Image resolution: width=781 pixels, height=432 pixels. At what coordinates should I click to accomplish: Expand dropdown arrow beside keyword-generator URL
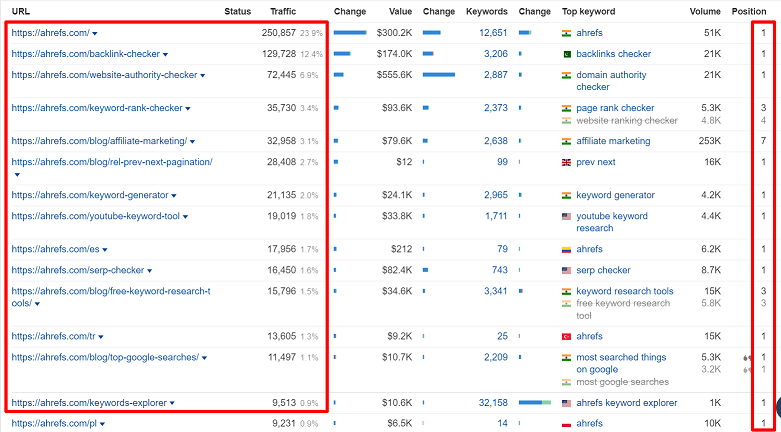[174, 195]
